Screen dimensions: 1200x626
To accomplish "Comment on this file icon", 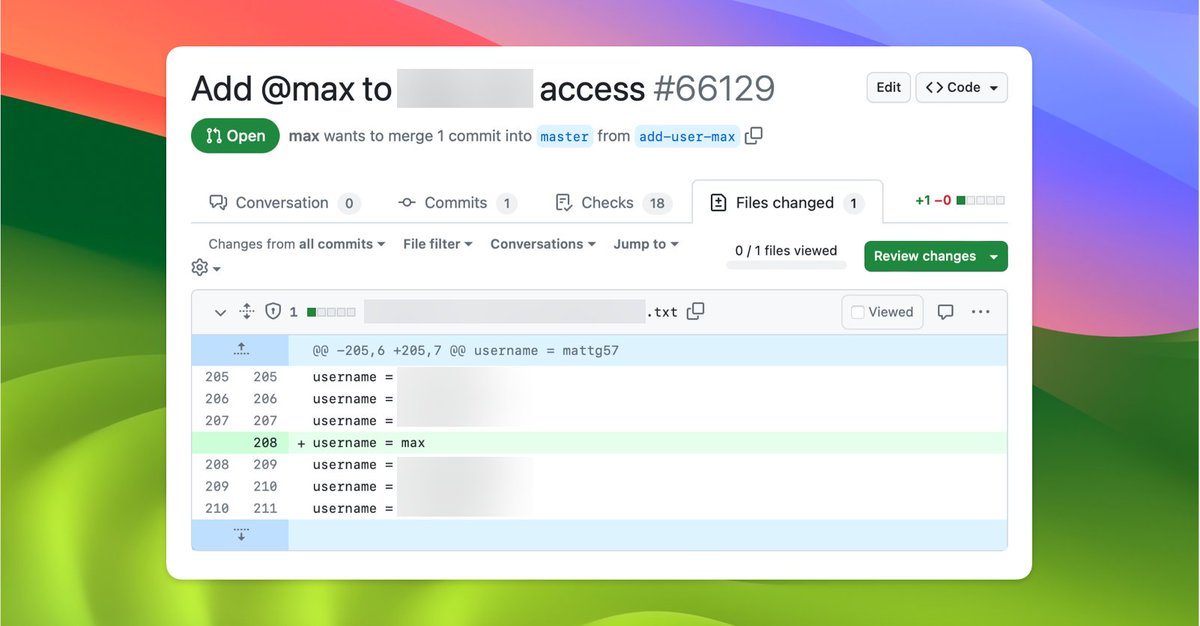I will tap(946, 312).
